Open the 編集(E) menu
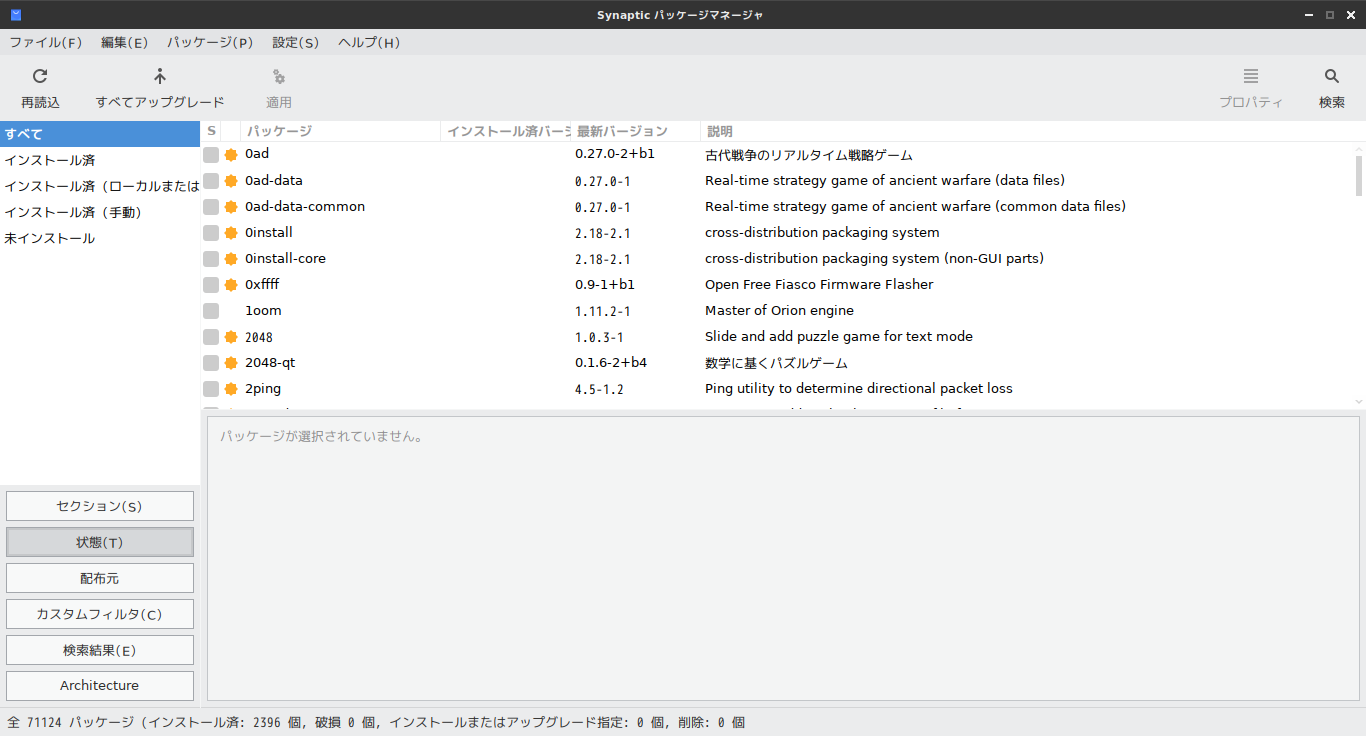Screen dimensions: 1366x736 pos(124,42)
